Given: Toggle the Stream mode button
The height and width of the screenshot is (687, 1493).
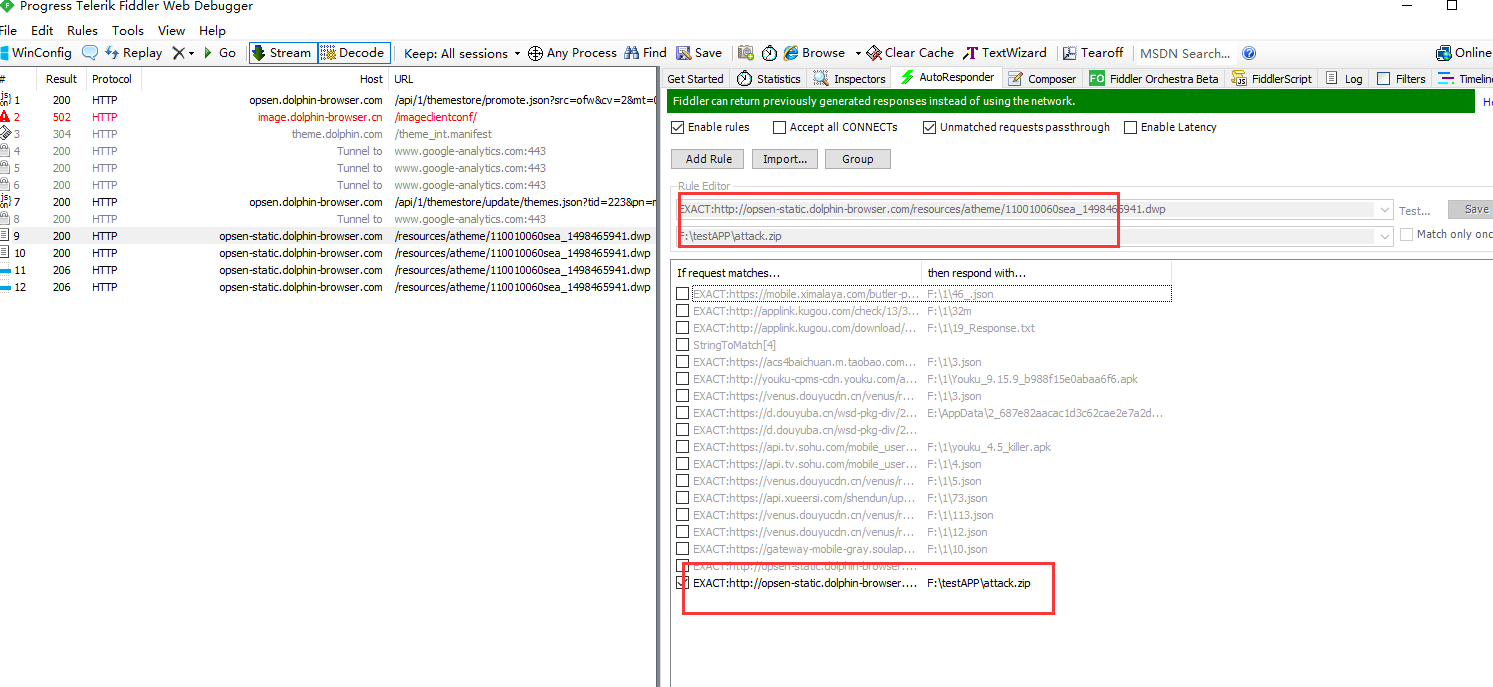Looking at the screenshot, I should 282,53.
